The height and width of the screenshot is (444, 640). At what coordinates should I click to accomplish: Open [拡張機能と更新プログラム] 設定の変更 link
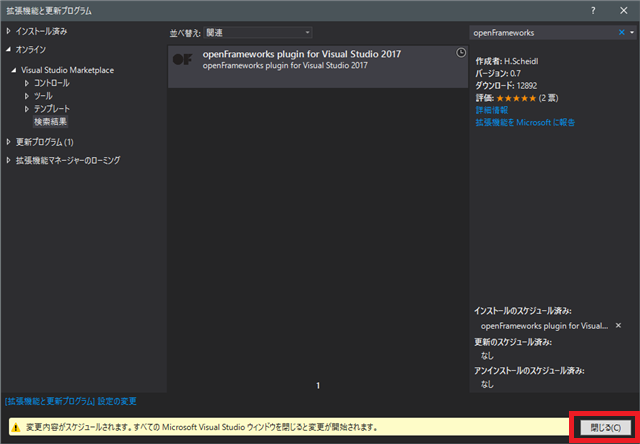click(71, 401)
